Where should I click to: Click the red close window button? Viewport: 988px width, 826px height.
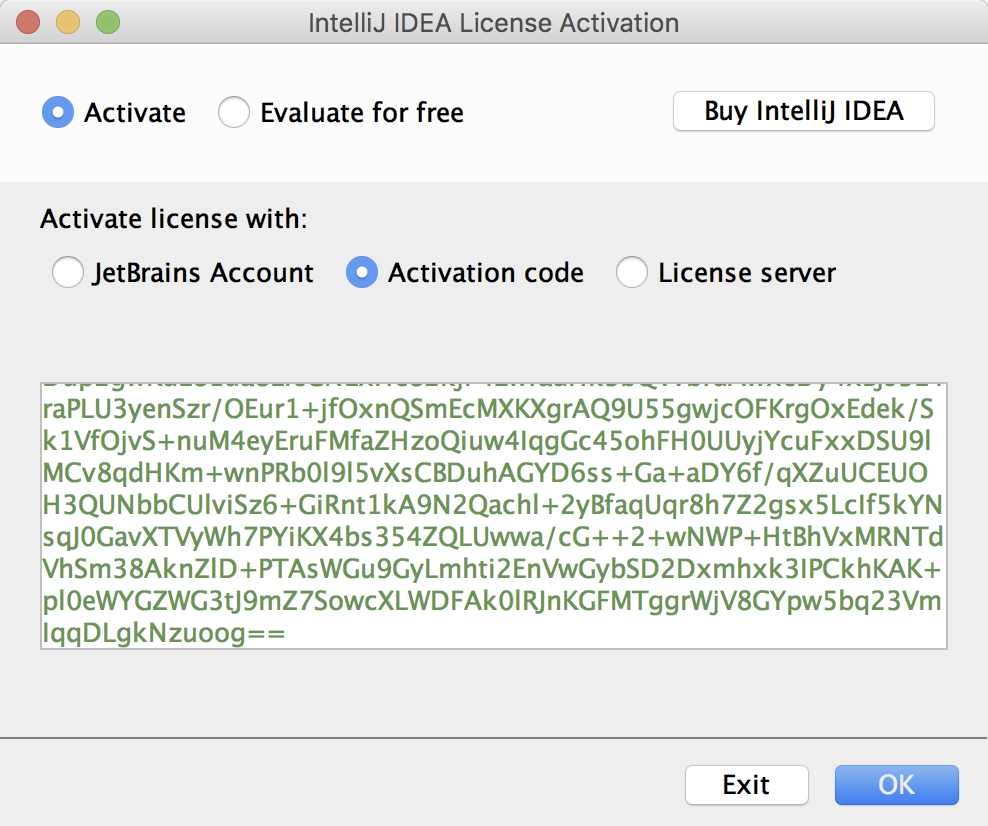[x=28, y=22]
